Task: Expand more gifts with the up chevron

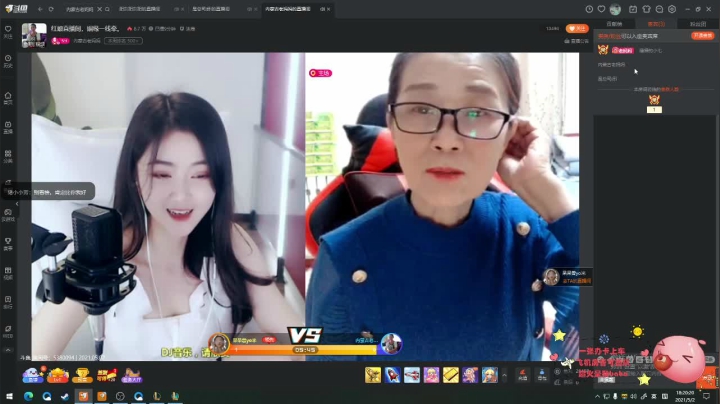Action: (504, 375)
